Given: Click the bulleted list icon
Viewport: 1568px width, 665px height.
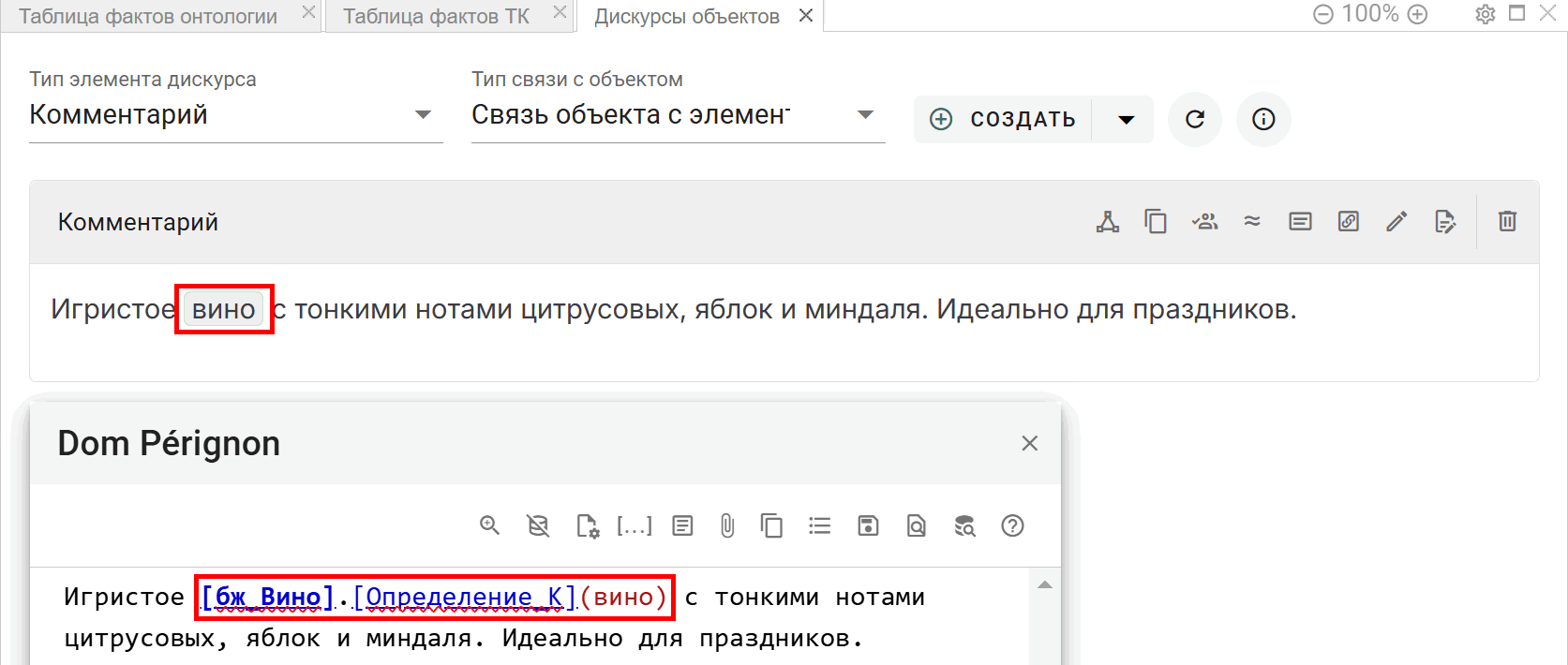Looking at the screenshot, I should tap(820, 525).
